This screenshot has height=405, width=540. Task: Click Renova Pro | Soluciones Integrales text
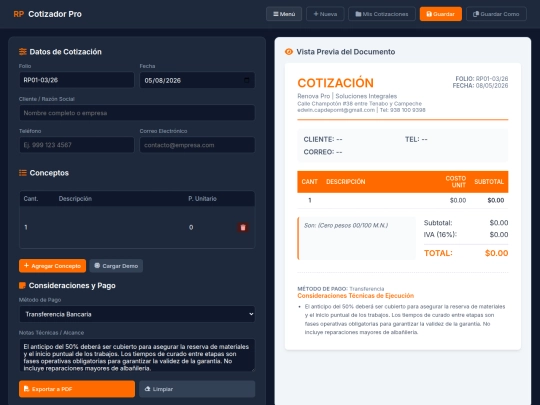[347, 96]
